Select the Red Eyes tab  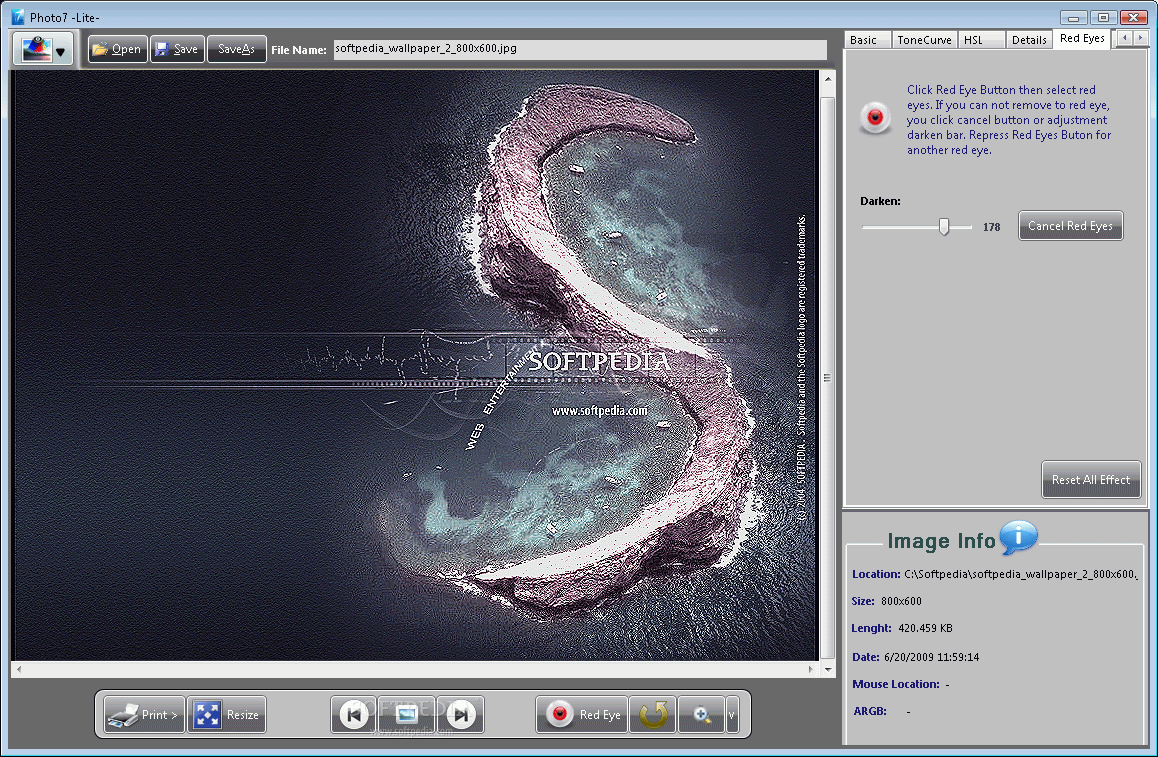[x=1082, y=38]
